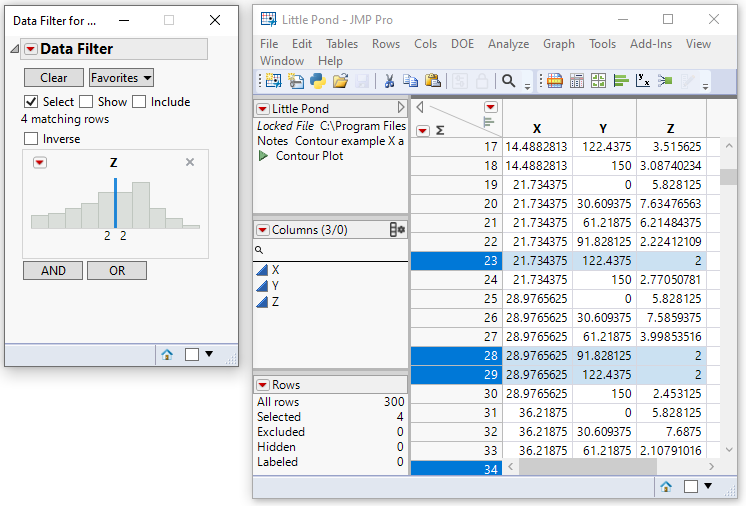Click the Graph Builder four-panel icon

[599, 81]
